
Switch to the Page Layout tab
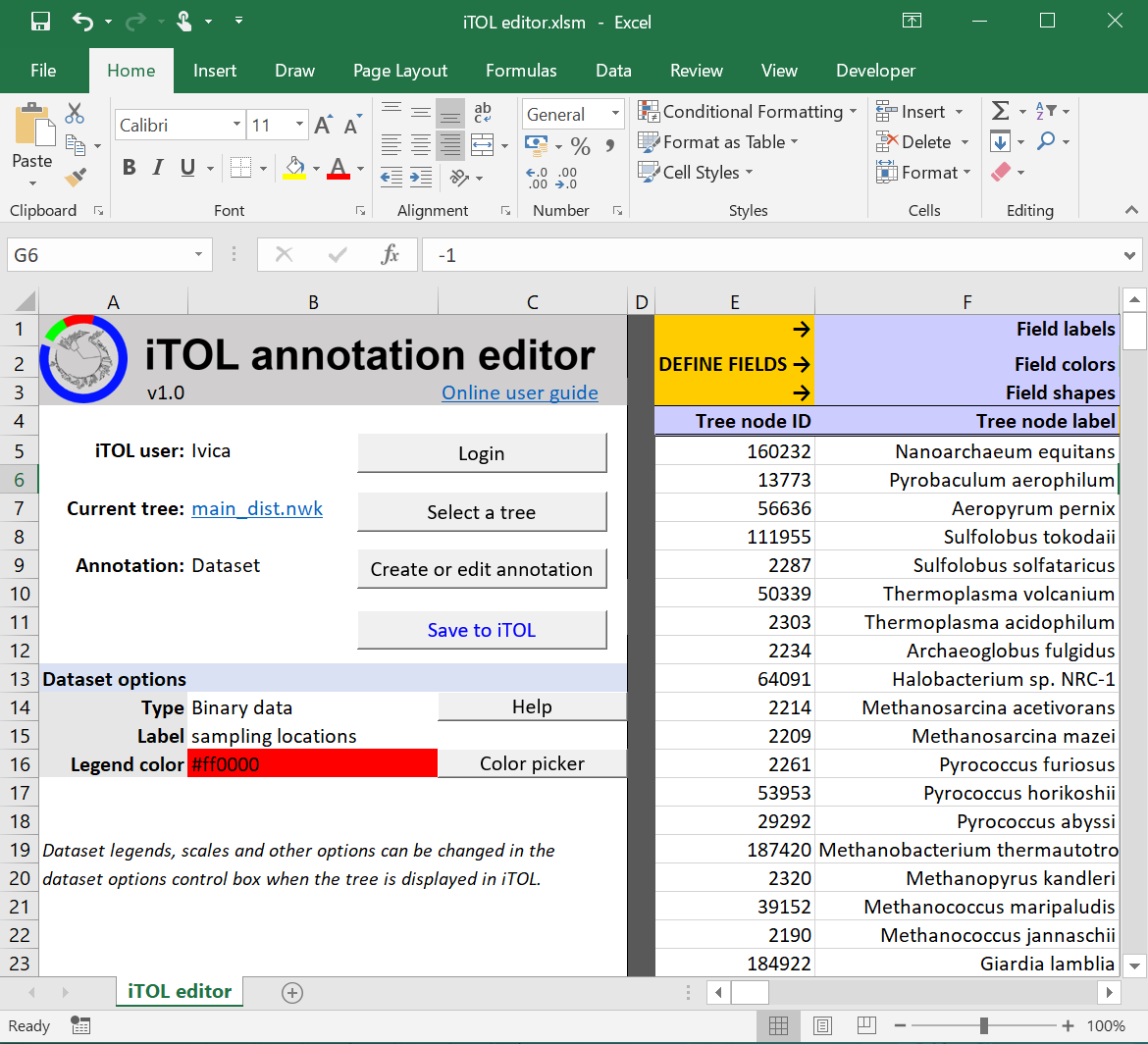(399, 71)
